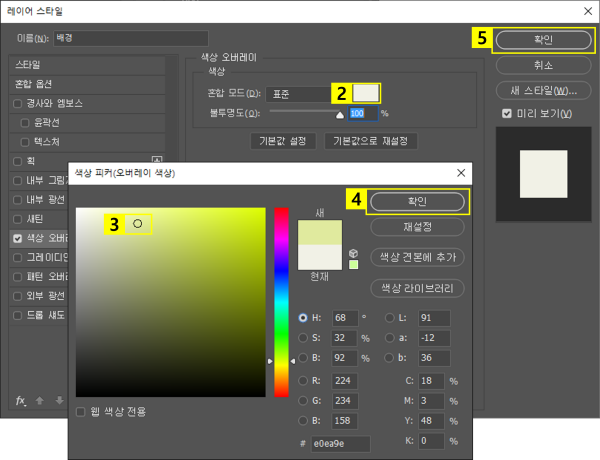Click the layer style preview thumbnail

543,174
